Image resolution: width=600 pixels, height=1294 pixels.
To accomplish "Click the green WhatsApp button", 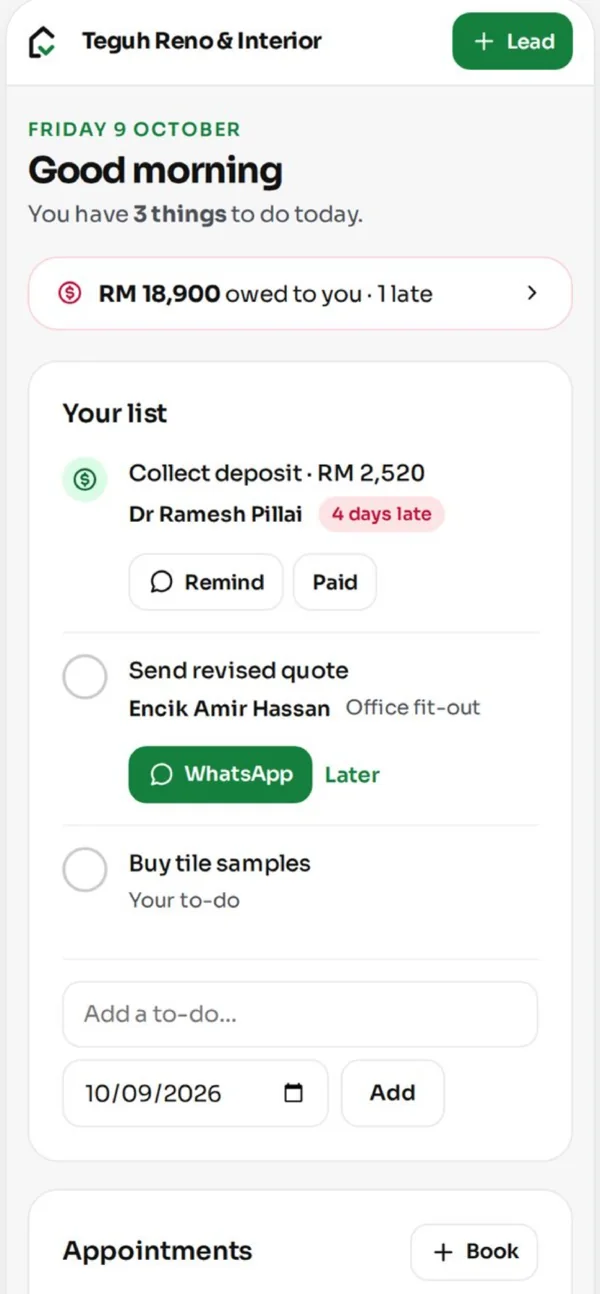I will coord(220,774).
